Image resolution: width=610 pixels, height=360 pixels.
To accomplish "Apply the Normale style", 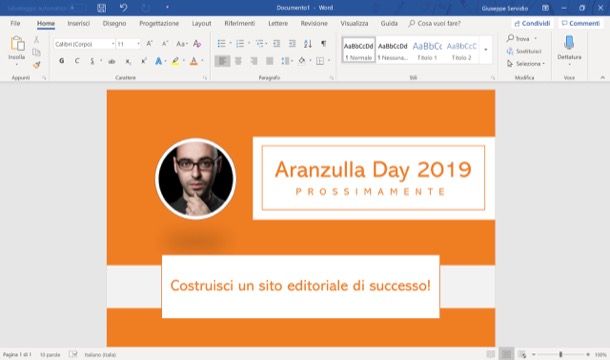I will (x=358, y=50).
